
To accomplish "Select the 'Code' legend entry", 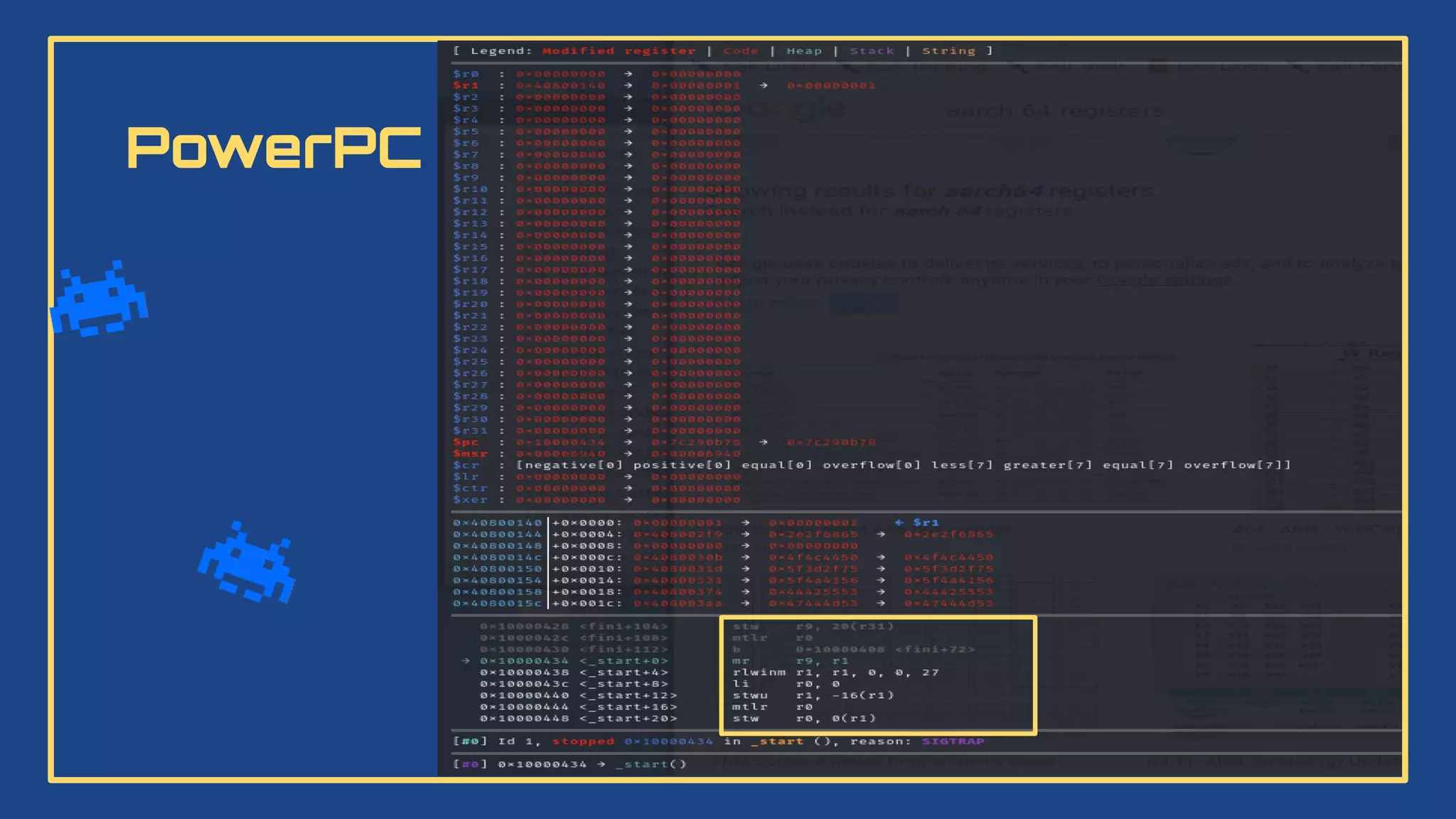I will pos(741,51).
